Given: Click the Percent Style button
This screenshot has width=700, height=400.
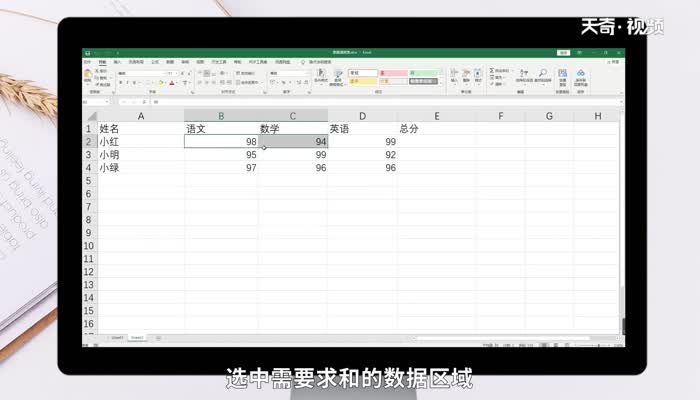Looking at the screenshot, I should [283, 83].
